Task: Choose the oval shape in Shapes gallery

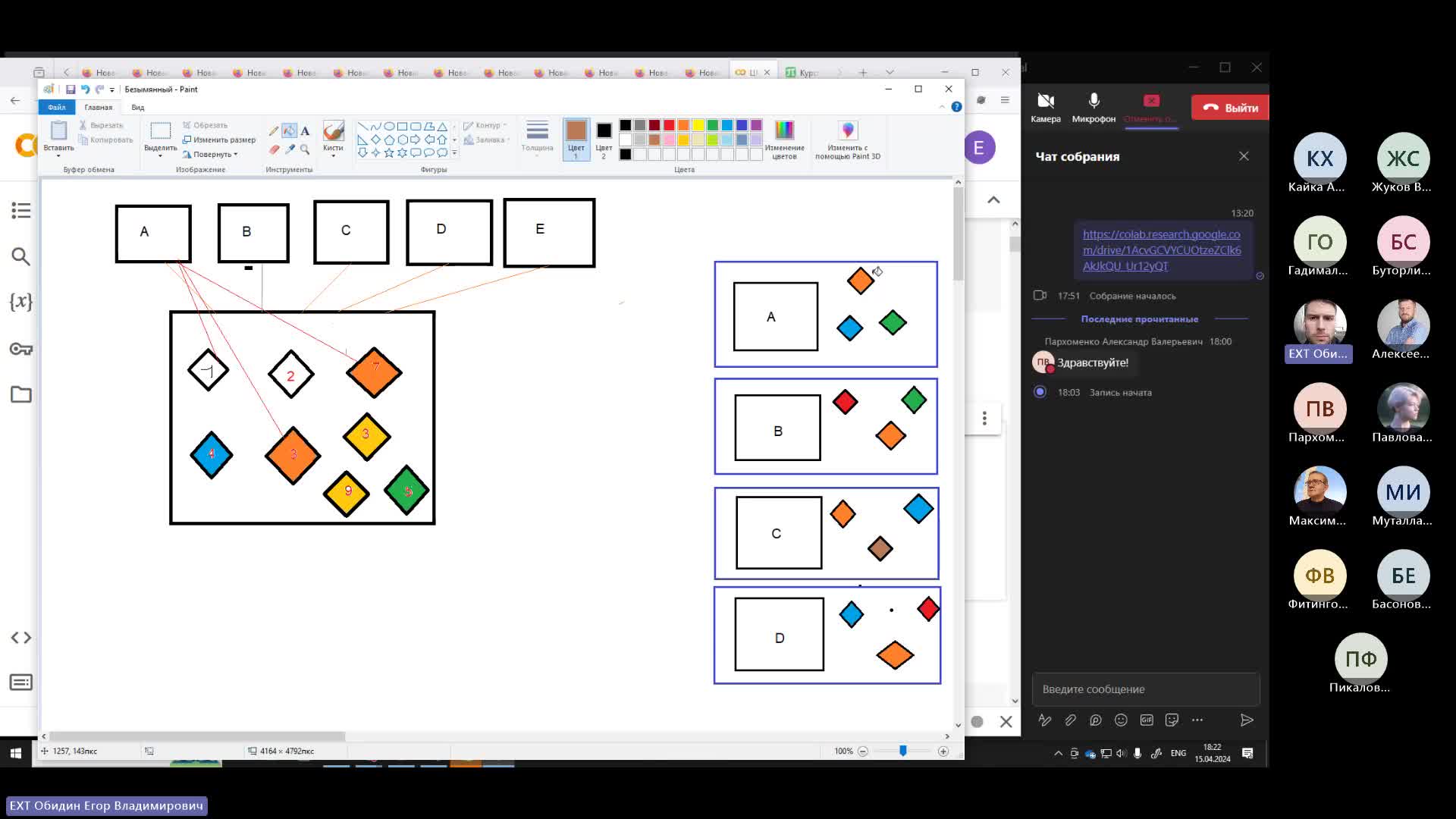Action: tap(389, 127)
